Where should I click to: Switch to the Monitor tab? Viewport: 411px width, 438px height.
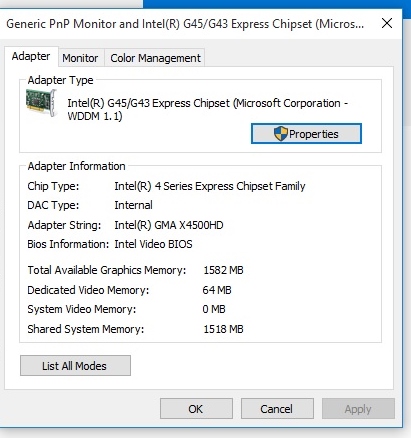click(80, 58)
